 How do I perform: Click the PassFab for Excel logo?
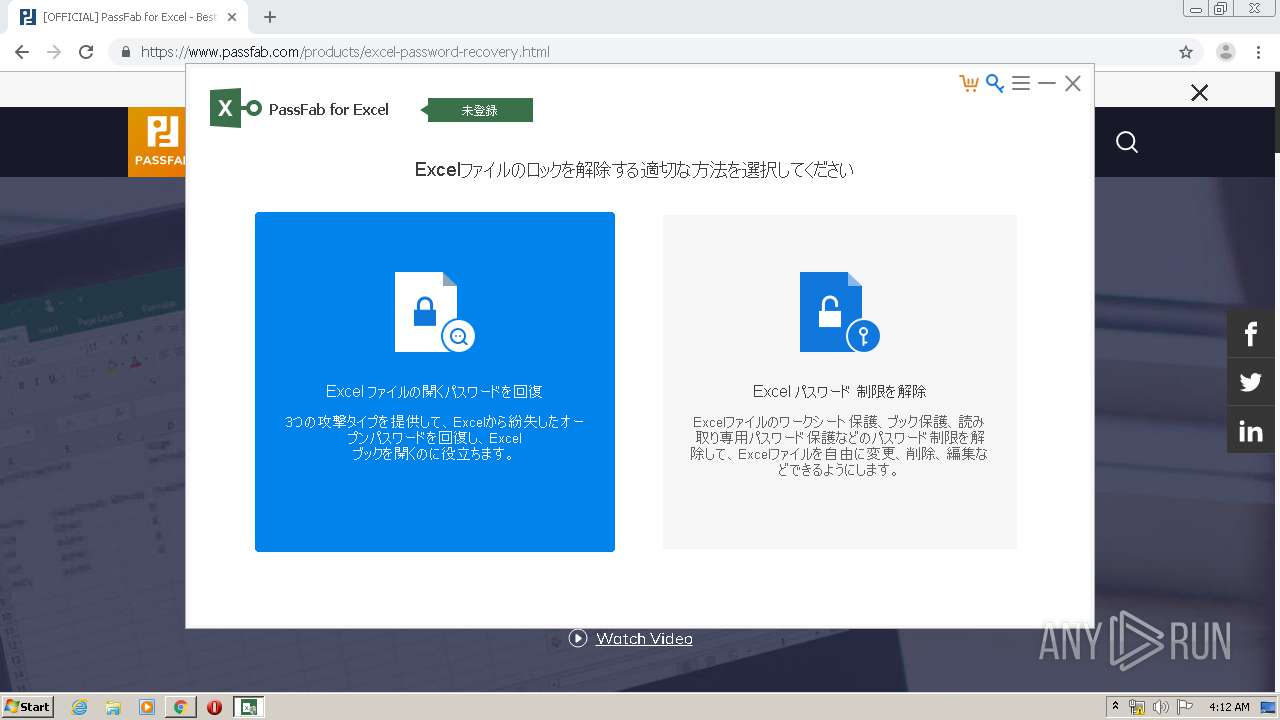point(299,108)
